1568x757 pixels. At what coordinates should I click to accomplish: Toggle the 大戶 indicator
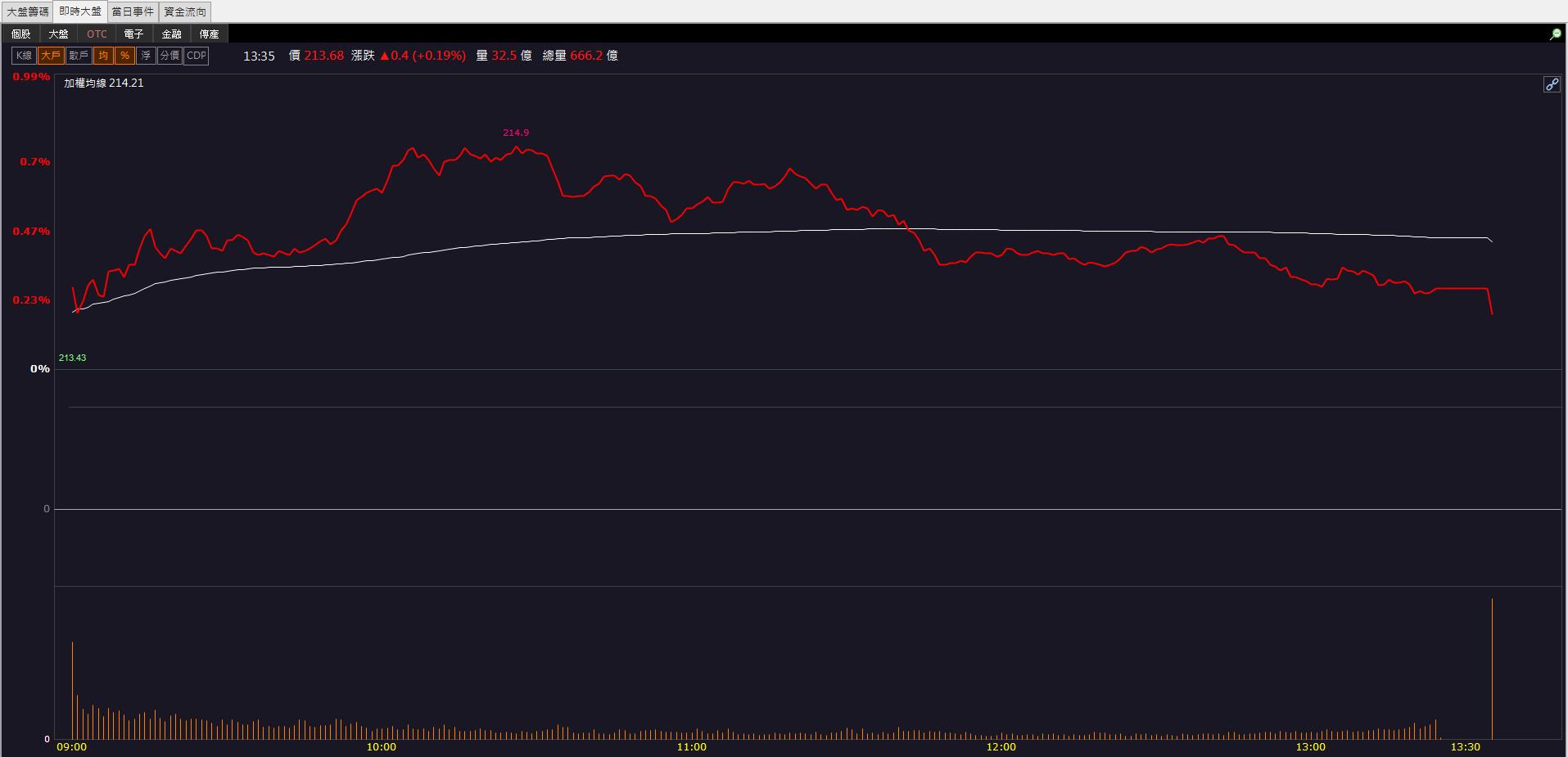point(51,56)
